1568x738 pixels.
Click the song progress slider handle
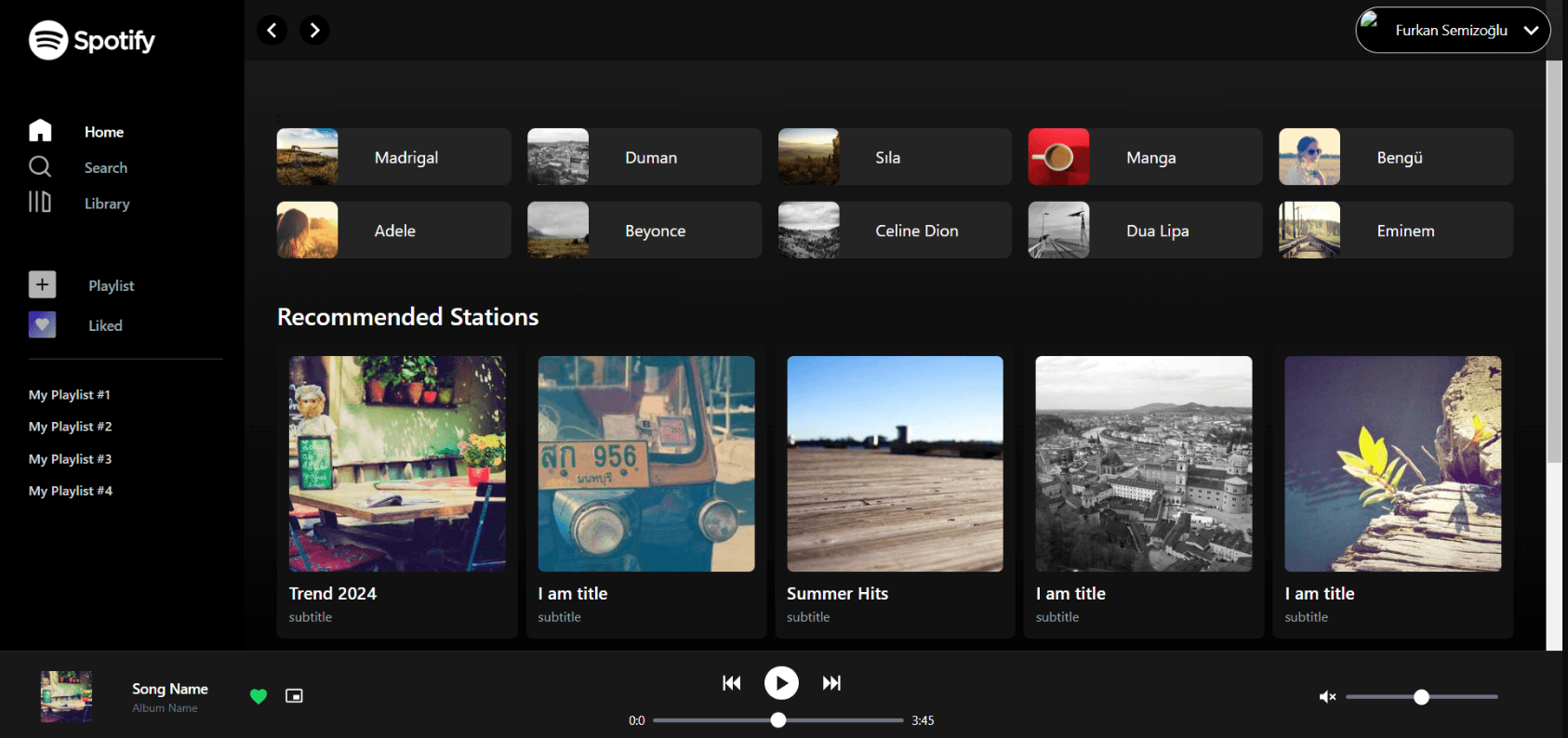point(778,720)
